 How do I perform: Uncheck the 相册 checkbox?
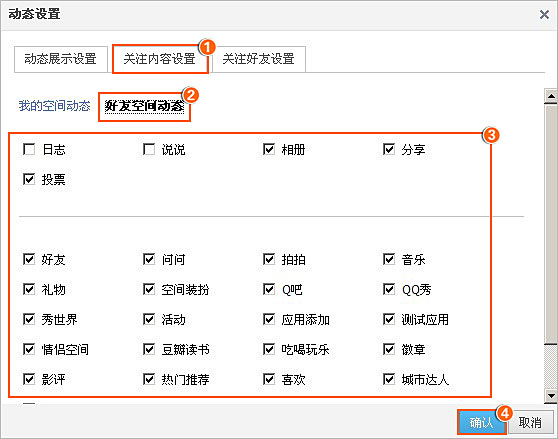269,149
